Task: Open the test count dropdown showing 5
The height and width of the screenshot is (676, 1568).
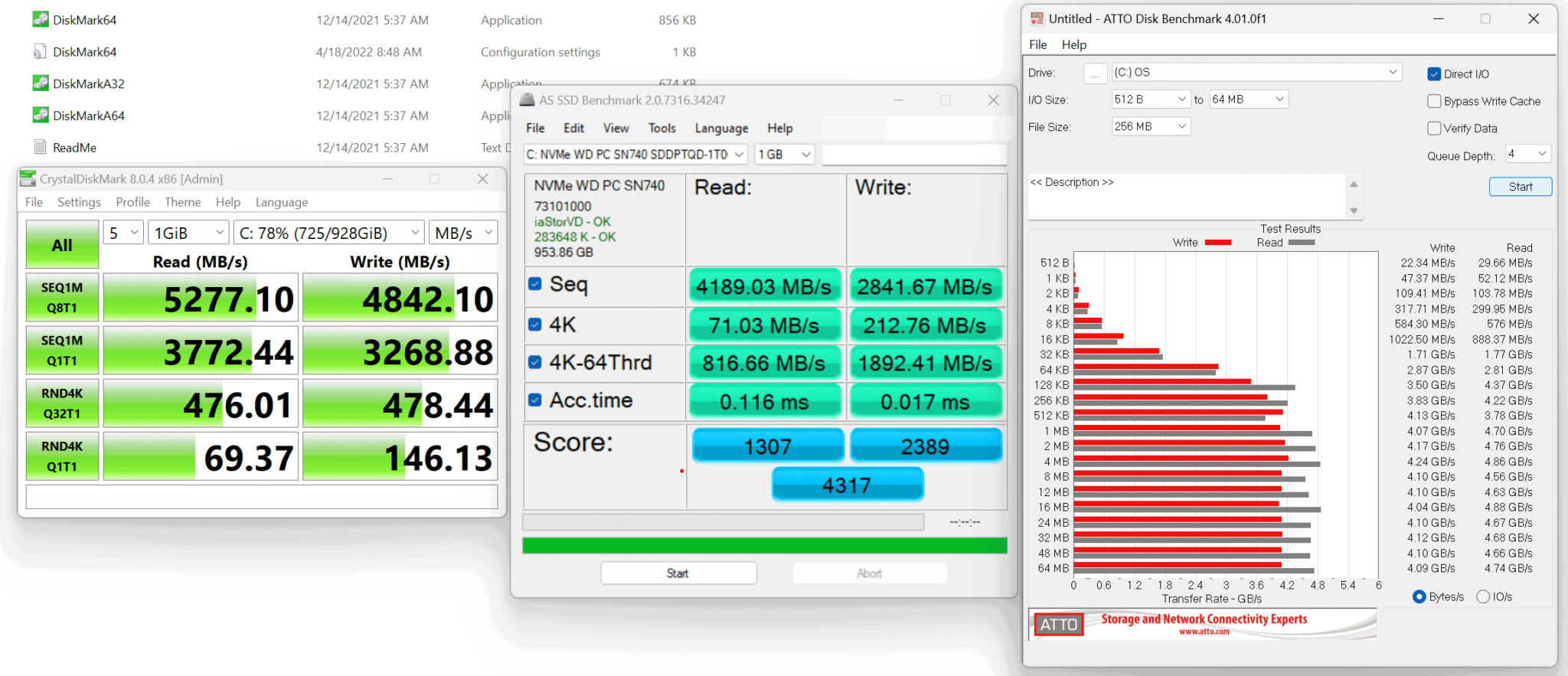Action: click(x=124, y=233)
